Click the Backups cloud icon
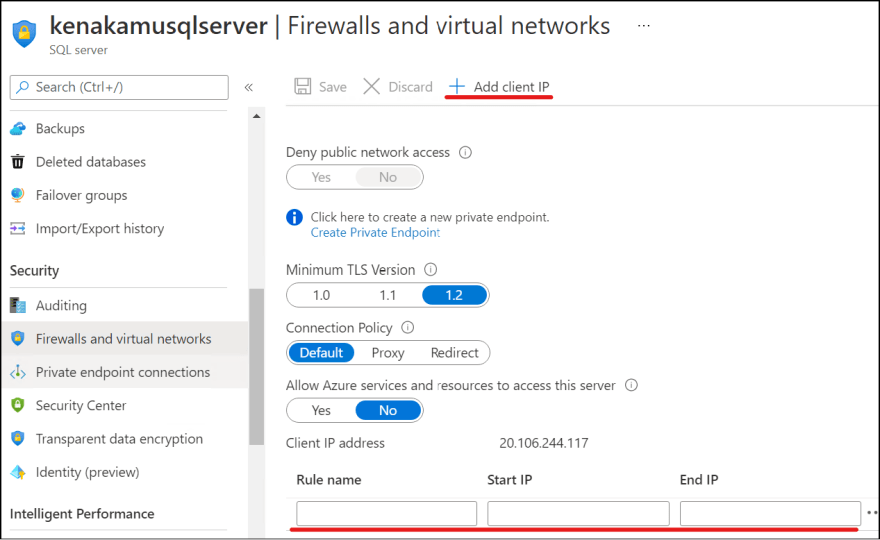Screen dimensions: 880x540 (x=18, y=129)
